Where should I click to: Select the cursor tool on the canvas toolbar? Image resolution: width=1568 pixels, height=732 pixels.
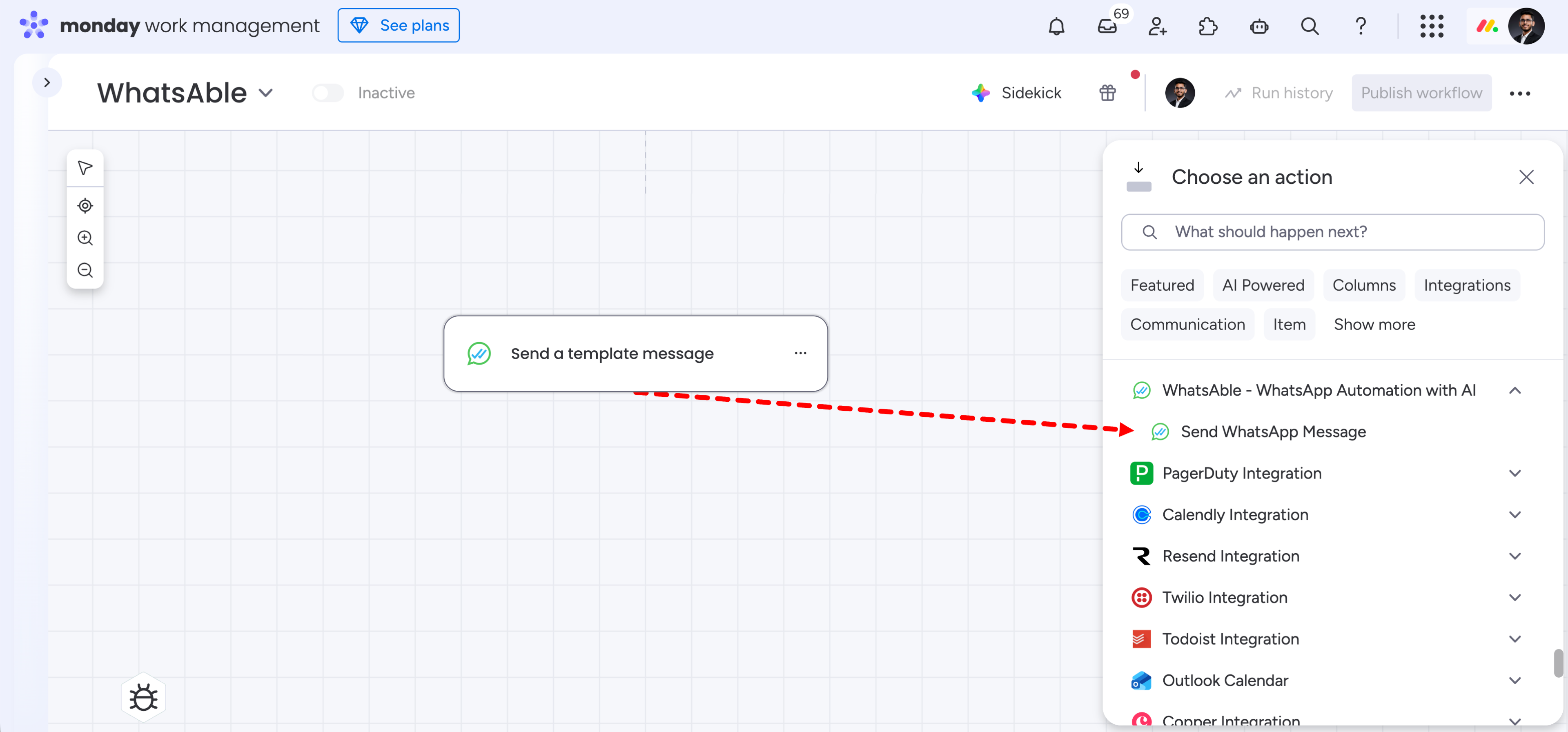pos(85,167)
